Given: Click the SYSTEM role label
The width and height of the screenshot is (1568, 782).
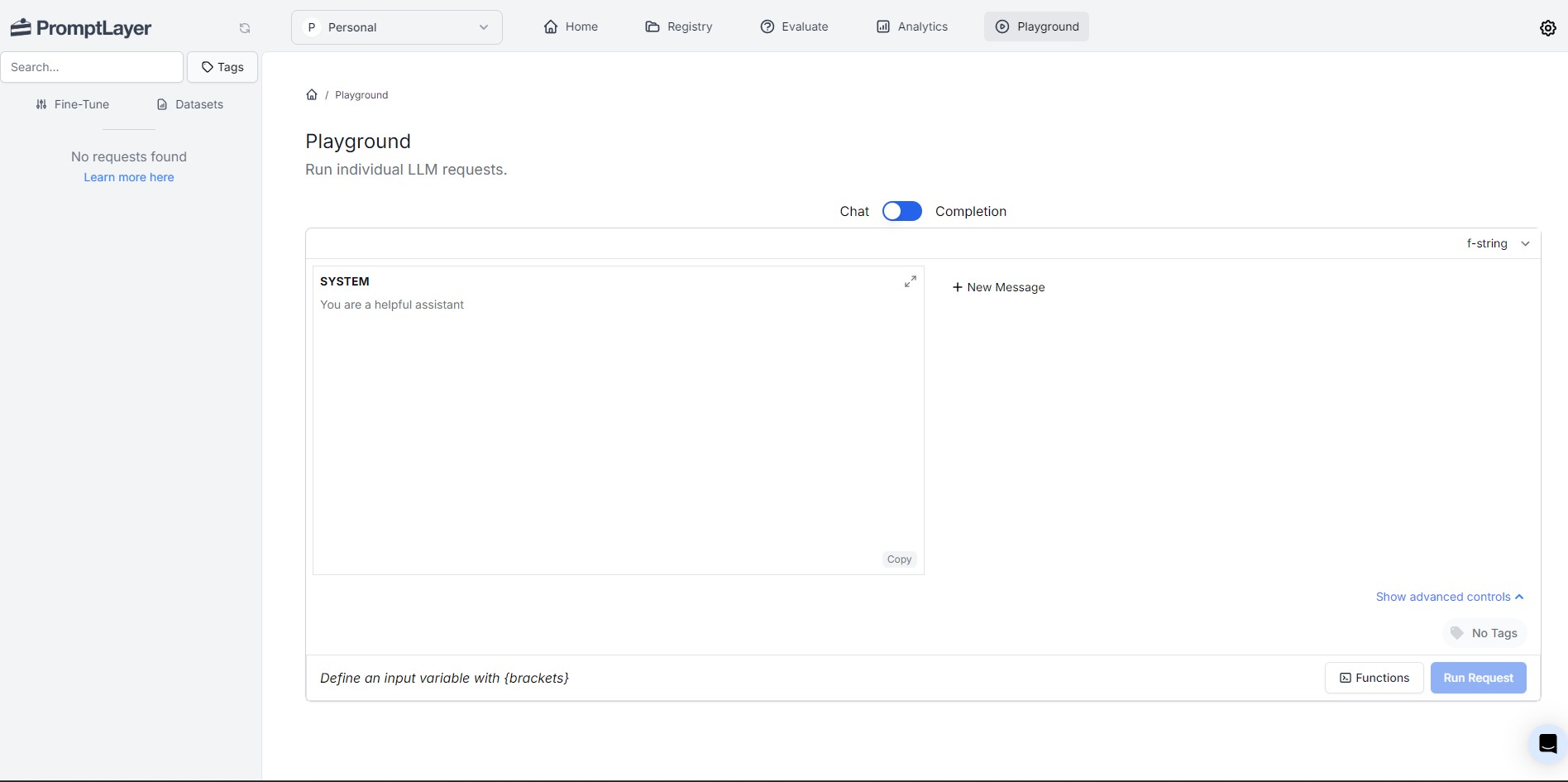Looking at the screenshot, I should (345, 281).
